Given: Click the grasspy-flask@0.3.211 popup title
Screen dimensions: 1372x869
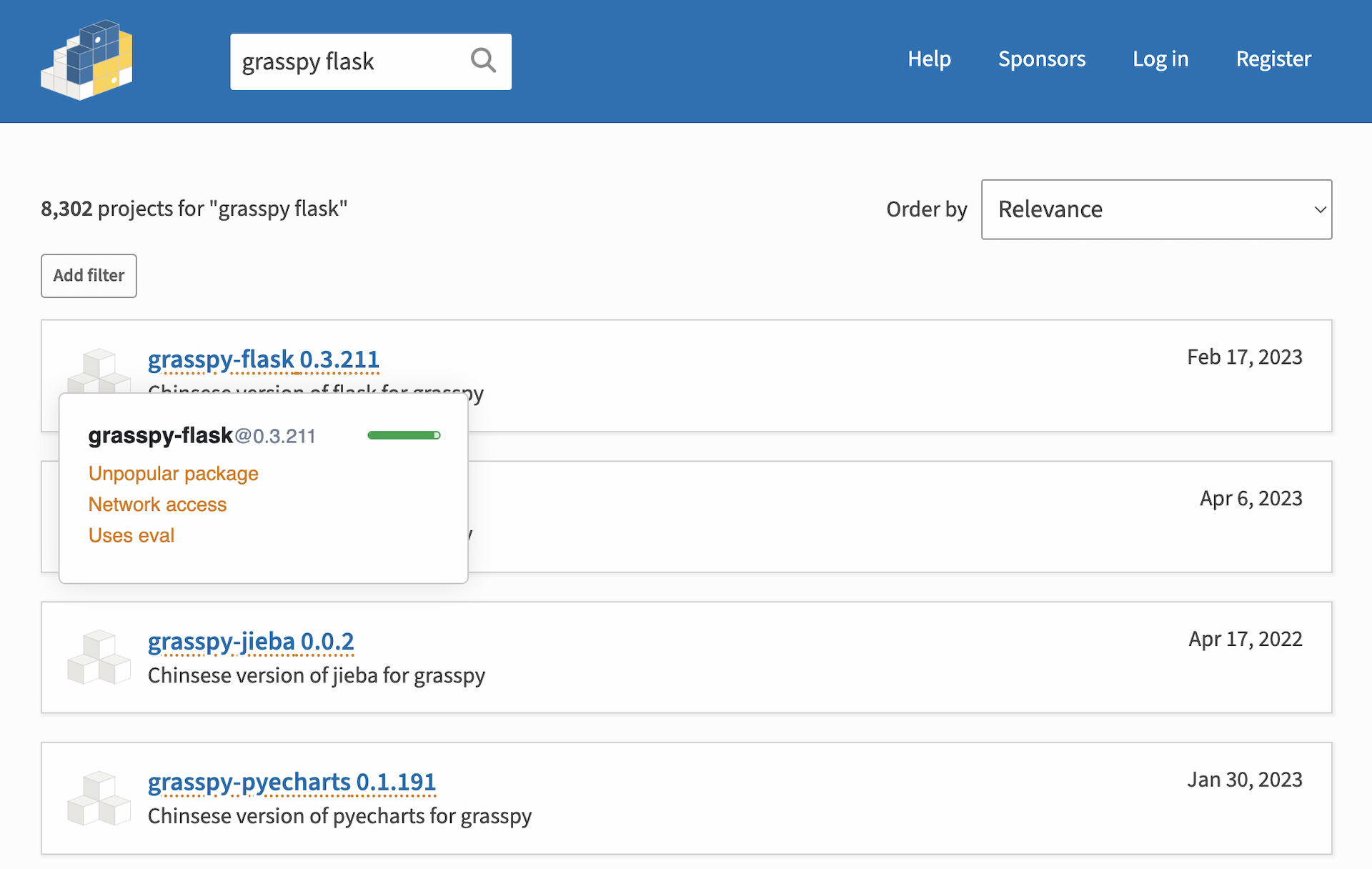Looking at the screenshot, I should point(202,436).
